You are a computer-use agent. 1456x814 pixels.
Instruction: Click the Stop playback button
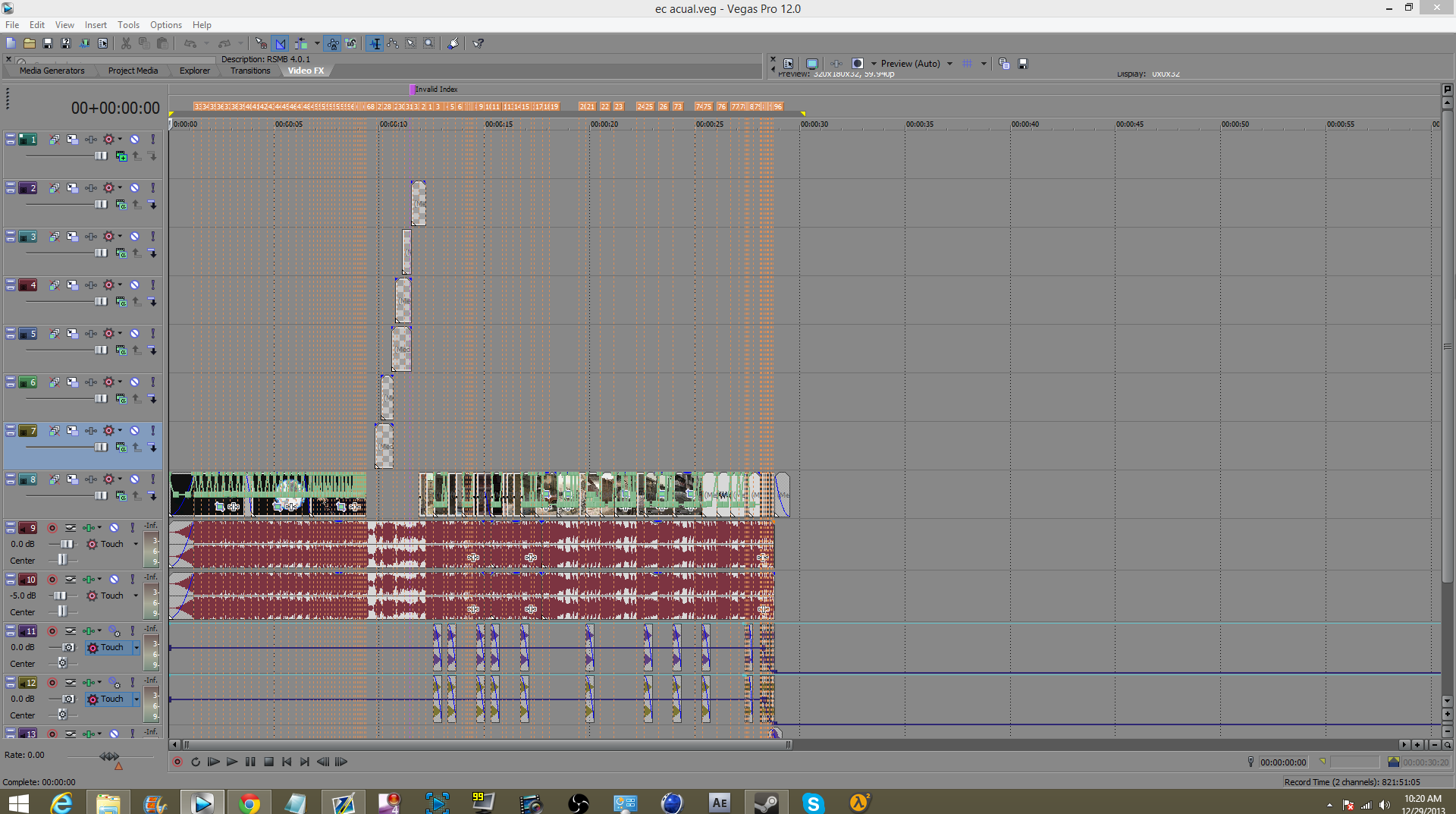(268, 762)
